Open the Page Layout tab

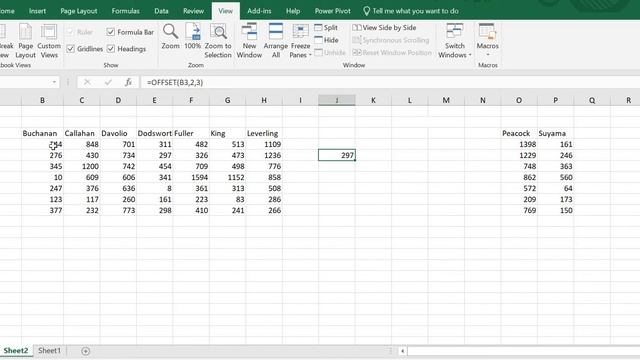(x=79, y=11)
